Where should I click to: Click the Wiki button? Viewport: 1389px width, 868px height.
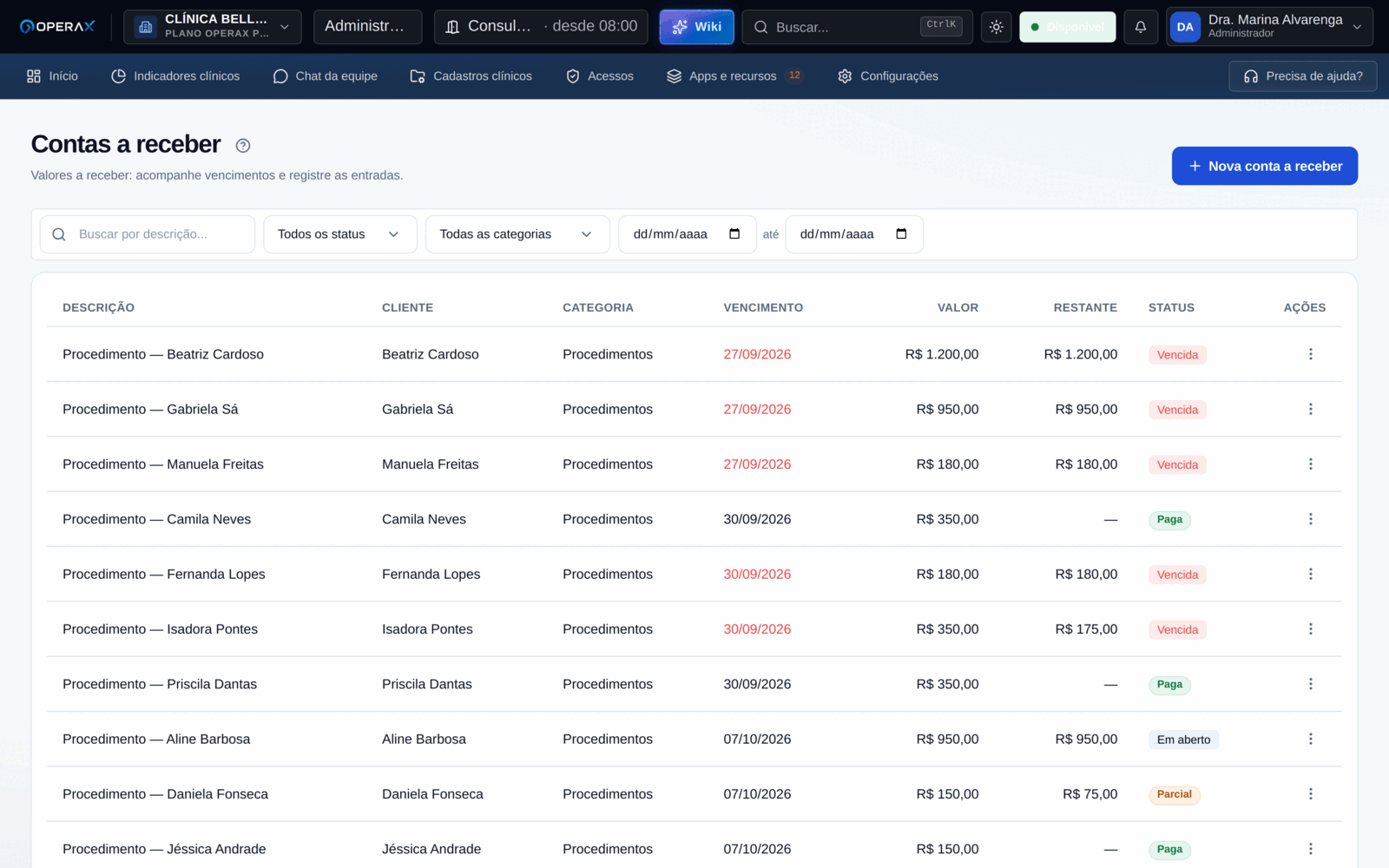pos(697,27)
